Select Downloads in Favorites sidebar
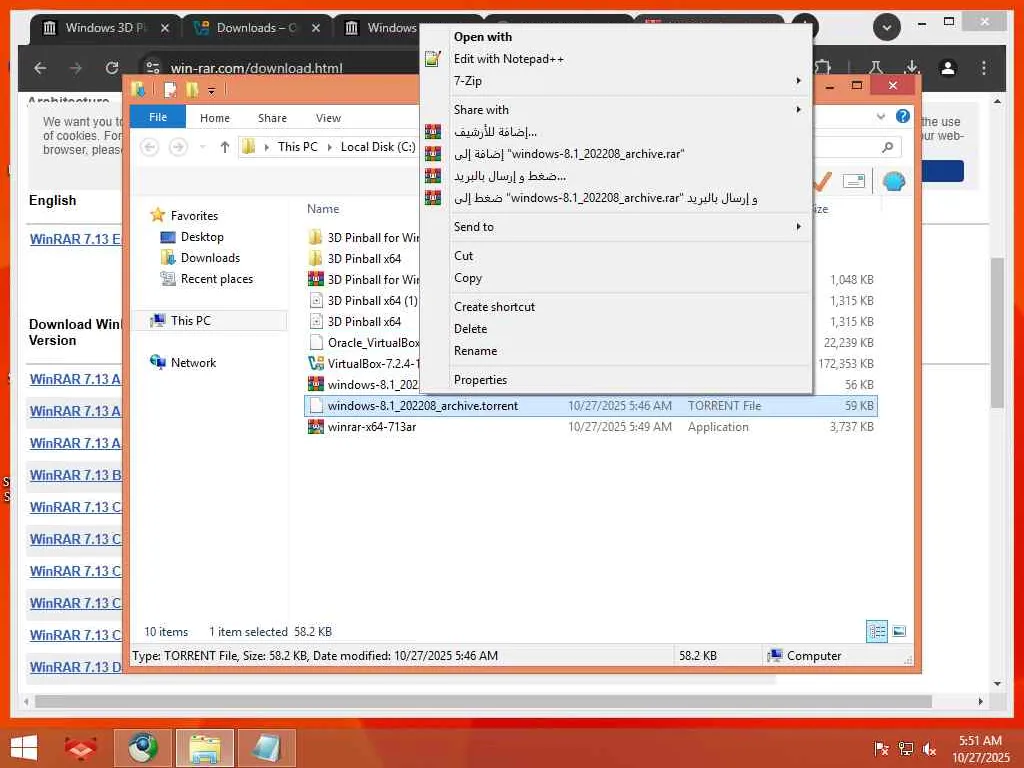 [x=210, y=258]
